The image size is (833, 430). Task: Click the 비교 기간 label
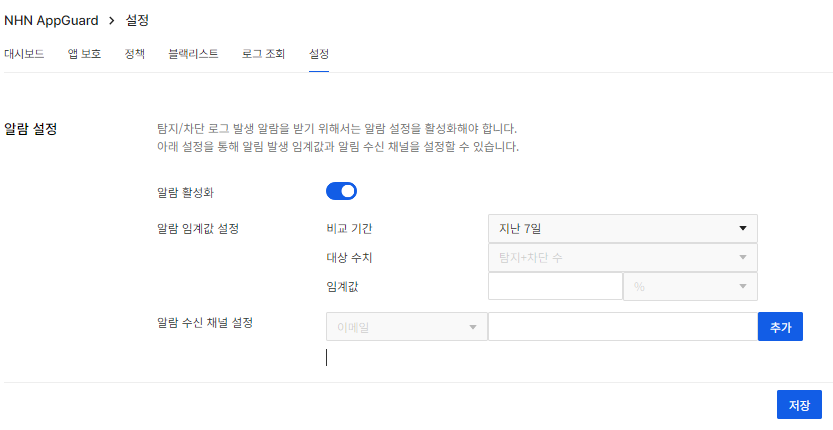349,229
